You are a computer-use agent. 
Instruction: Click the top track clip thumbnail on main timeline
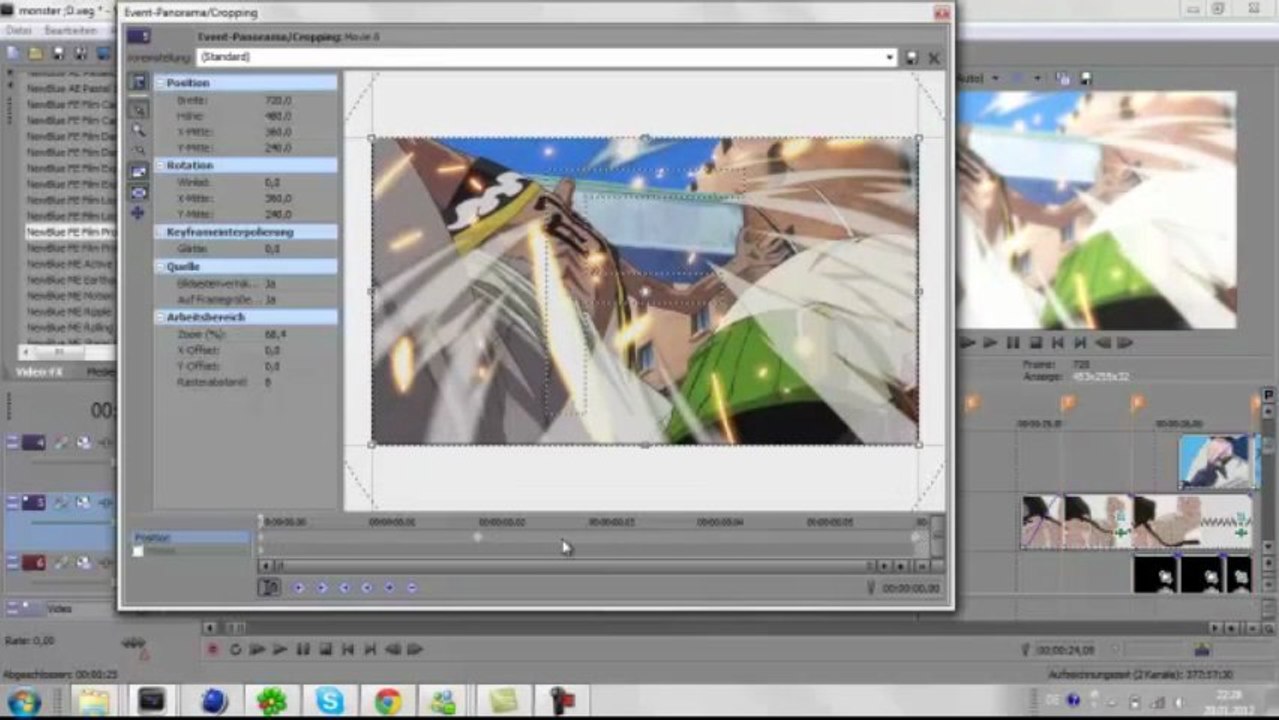pos(1215,461)
